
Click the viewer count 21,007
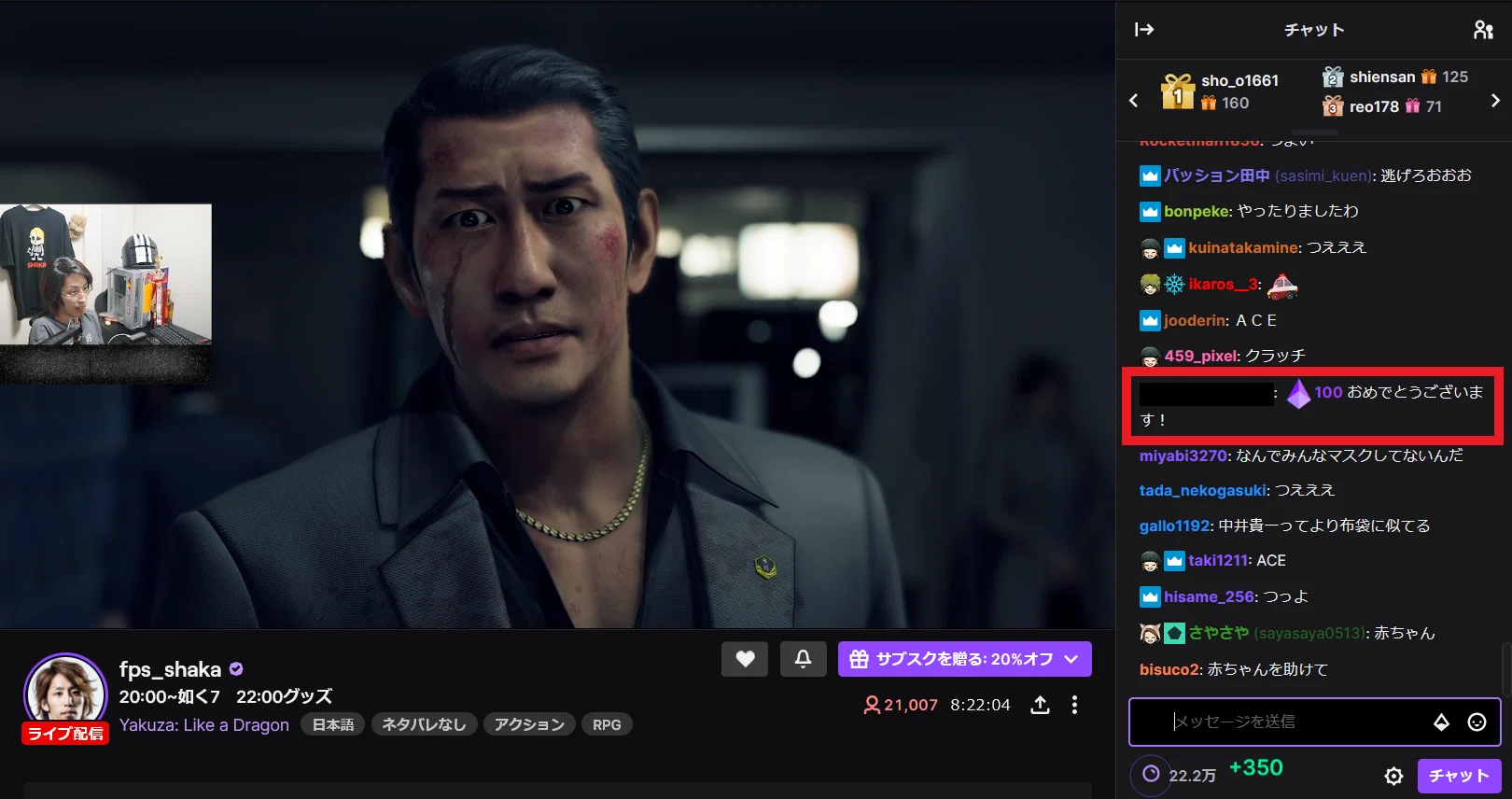pos(901,705)
